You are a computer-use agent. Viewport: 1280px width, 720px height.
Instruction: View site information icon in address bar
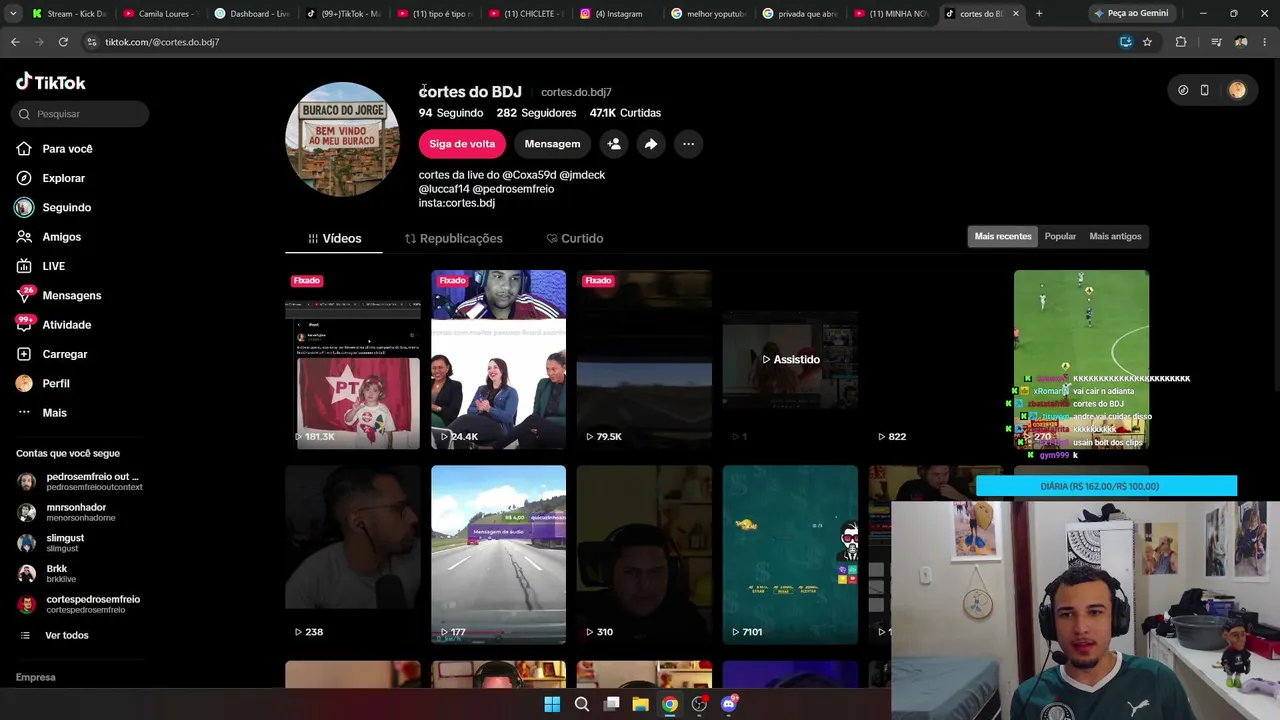[x=91, y=42]
